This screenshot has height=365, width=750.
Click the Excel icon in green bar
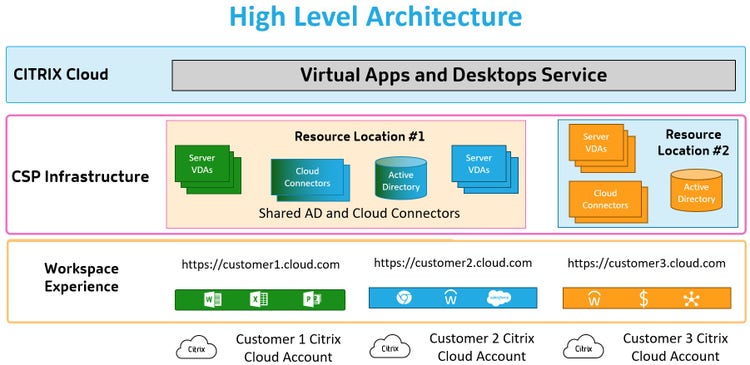[x=259, y=300]
